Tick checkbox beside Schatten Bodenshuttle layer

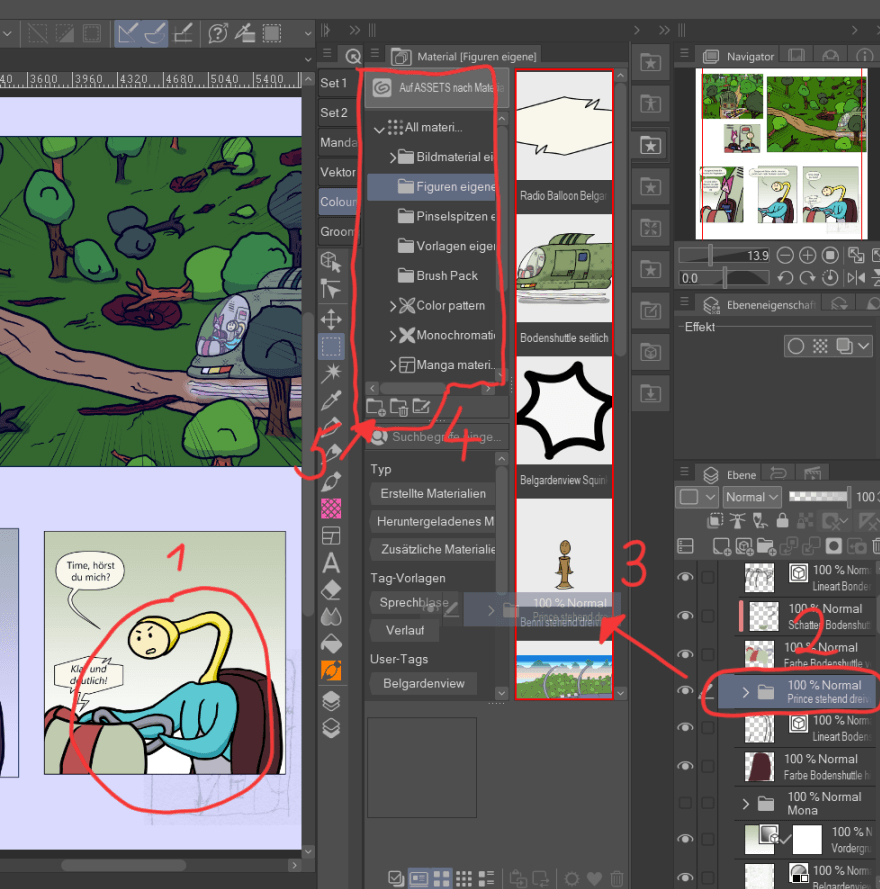coord(708,616)
